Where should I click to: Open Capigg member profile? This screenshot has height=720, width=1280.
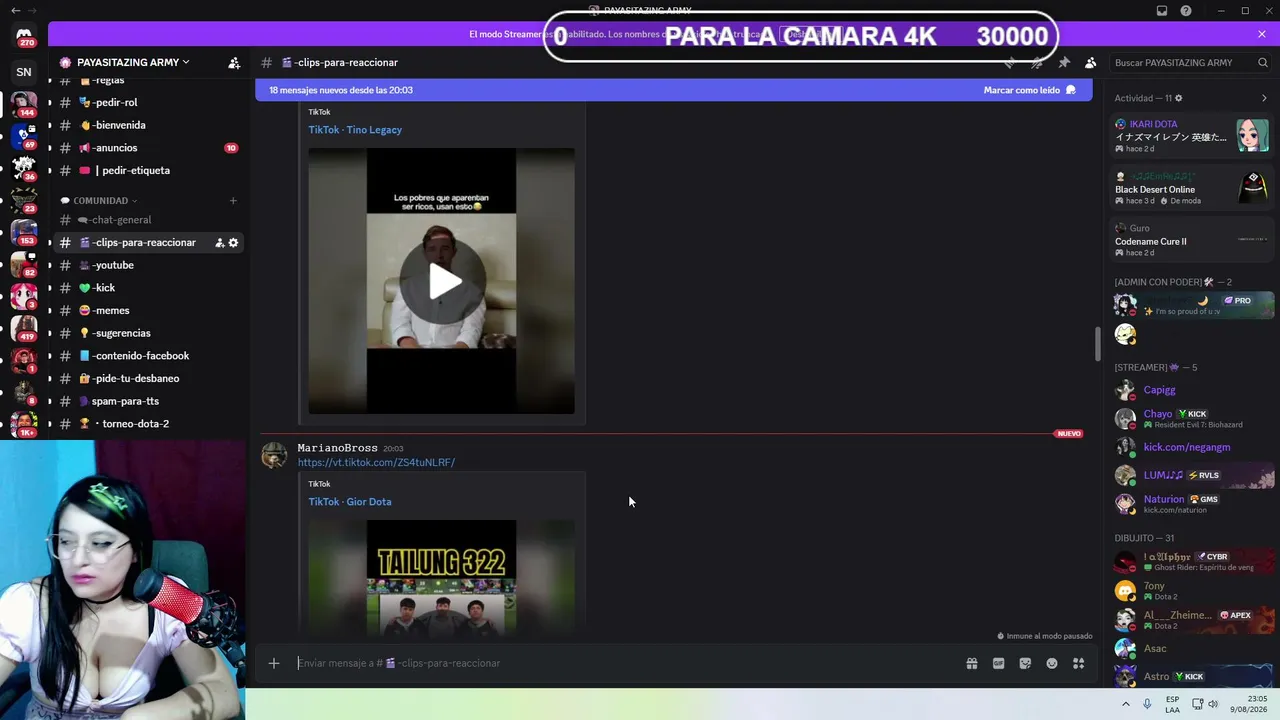click(1194, 390)
